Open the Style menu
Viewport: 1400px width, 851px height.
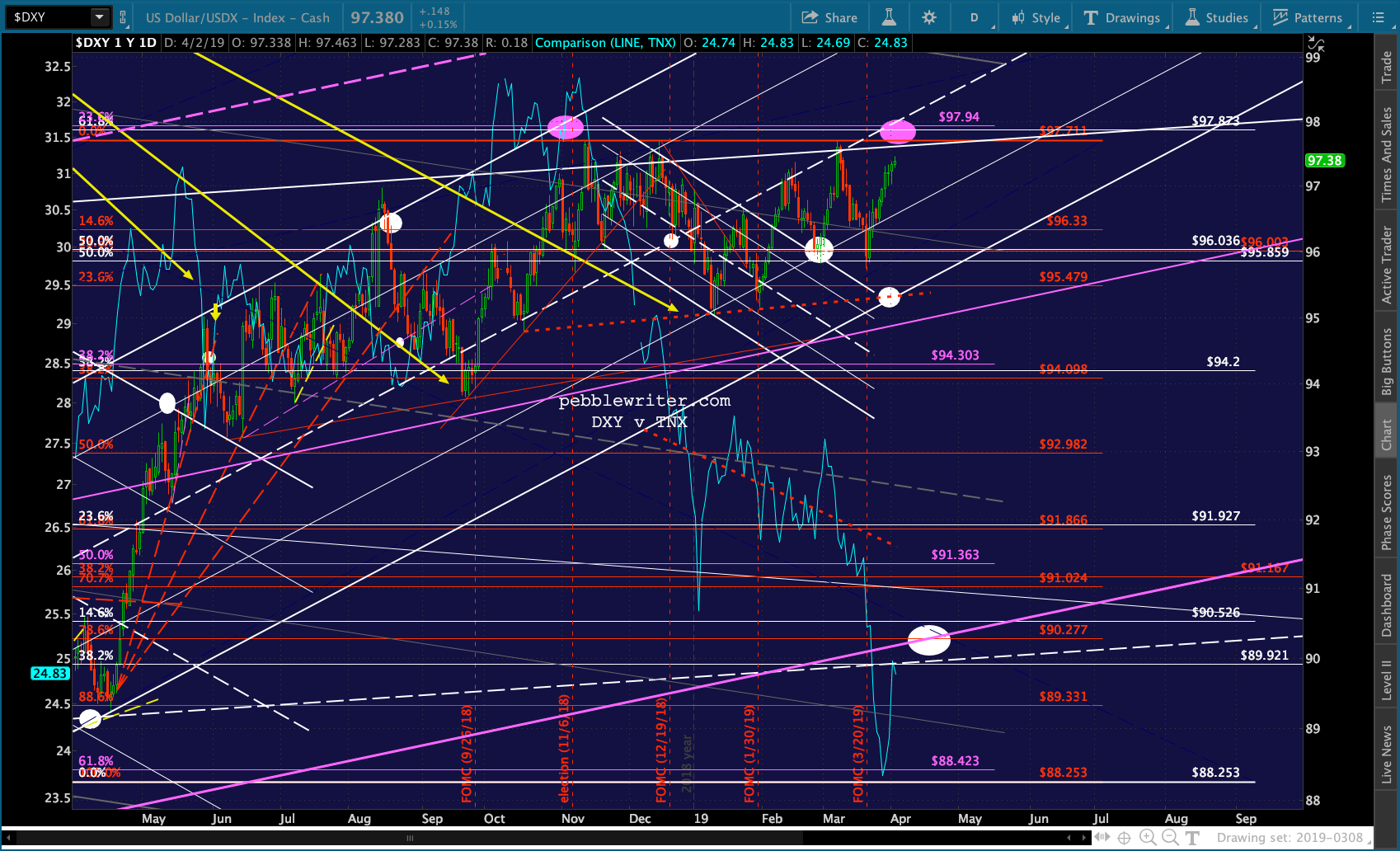pyautogui.click(x=1036, y=17)
